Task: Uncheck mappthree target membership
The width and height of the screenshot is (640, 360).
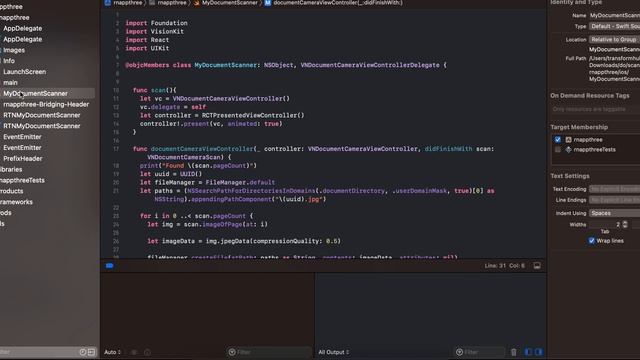Action: [x=558, y=140]
